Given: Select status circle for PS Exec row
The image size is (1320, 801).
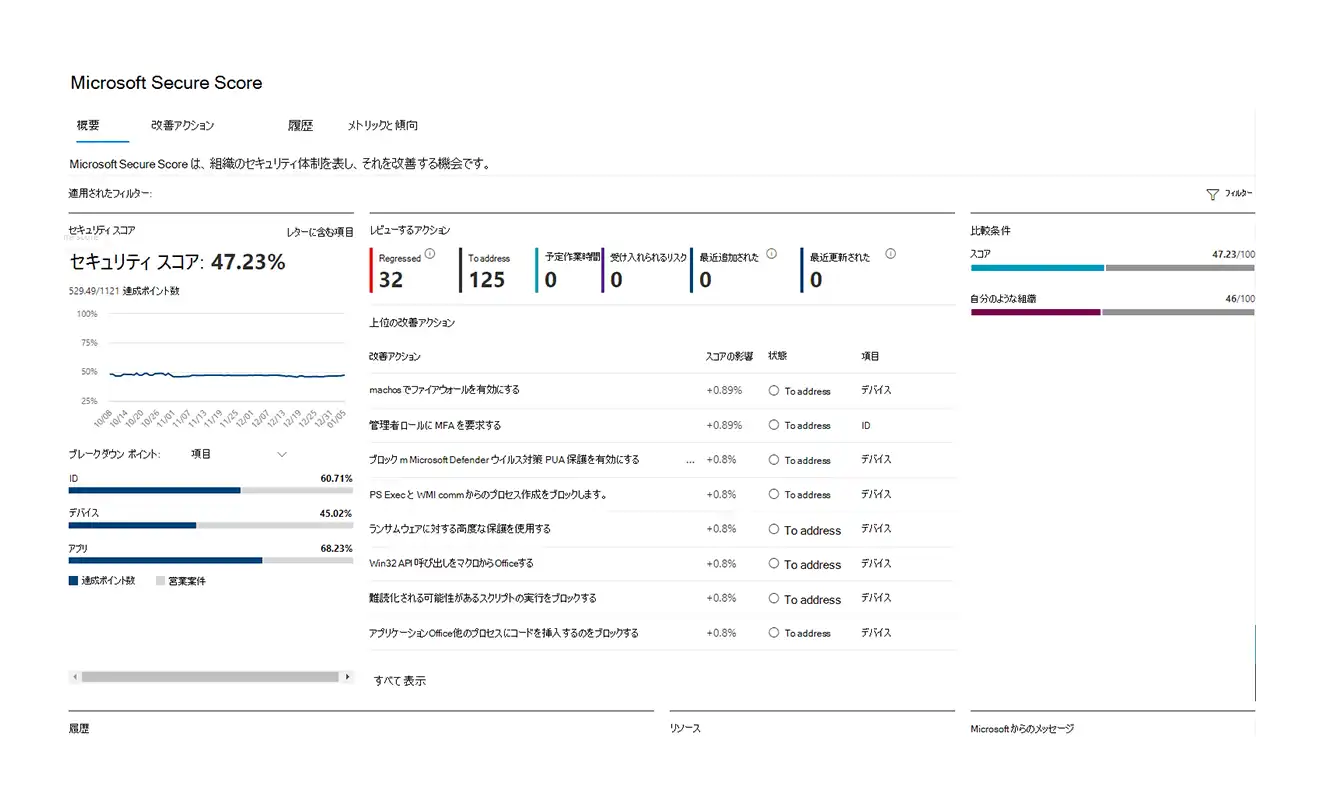Looking at the screenshot, I should [773, 494].
